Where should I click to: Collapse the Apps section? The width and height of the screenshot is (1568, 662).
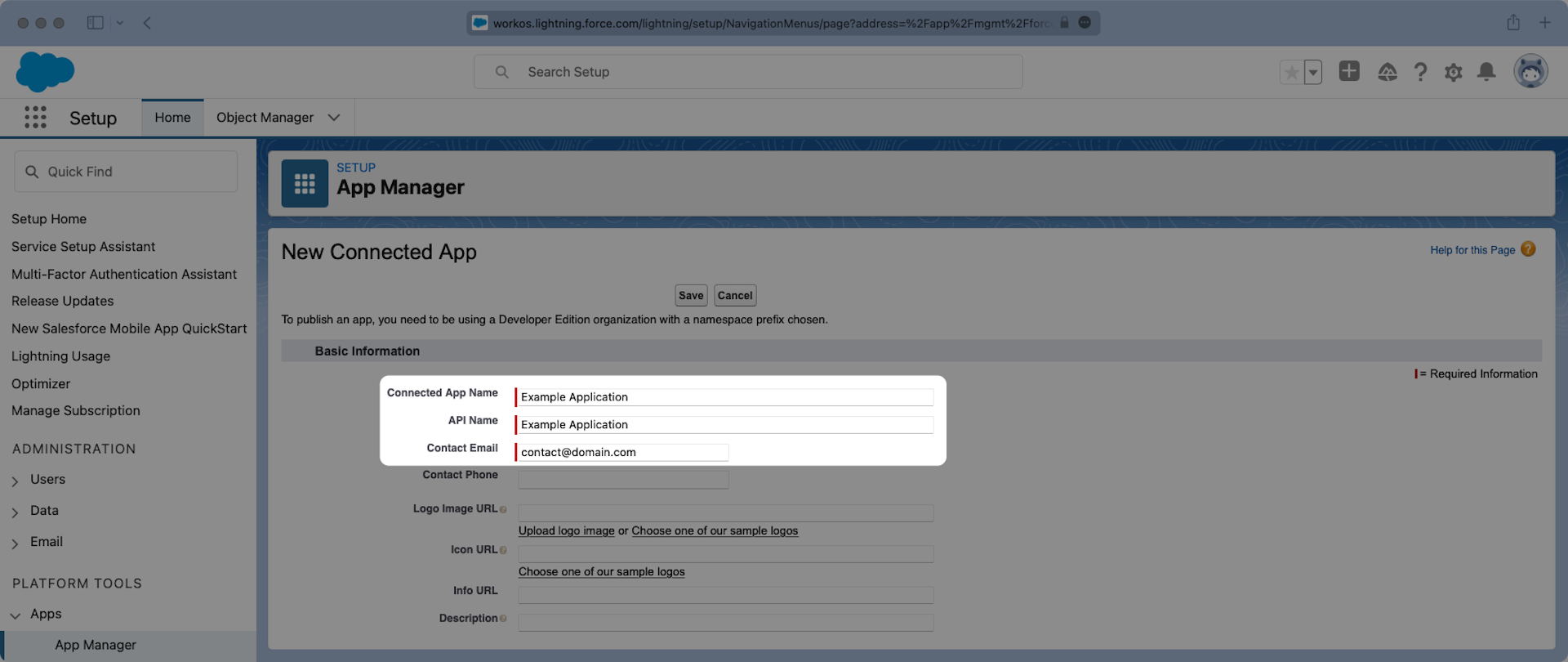tap(16, 615)
